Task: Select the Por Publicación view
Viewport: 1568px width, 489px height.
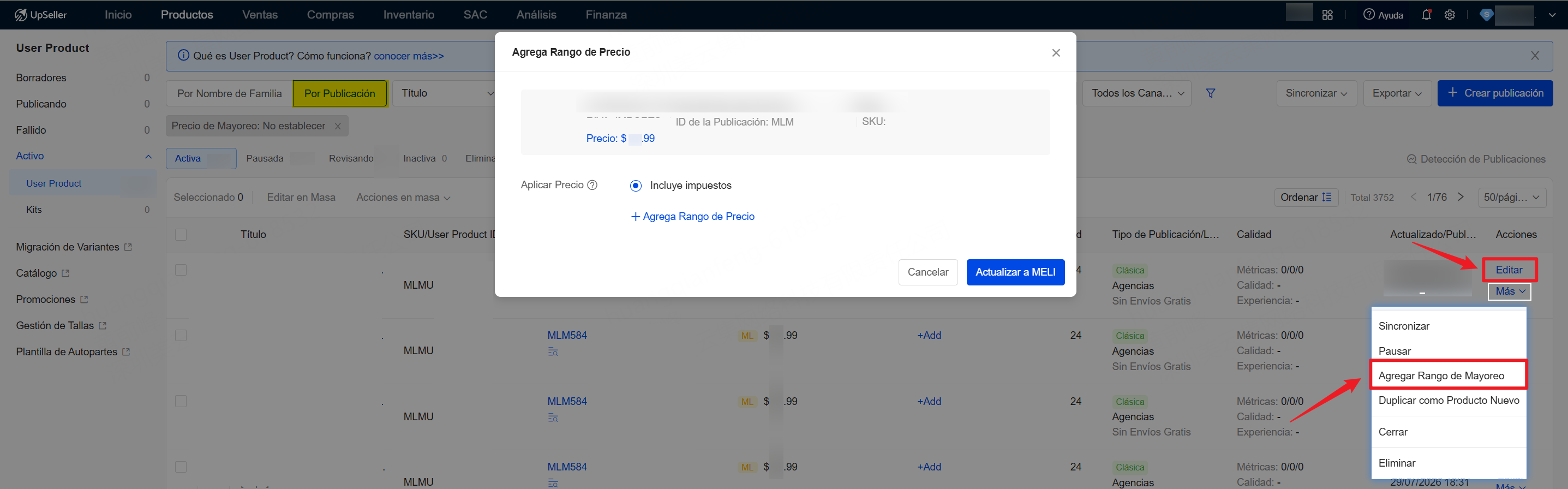Action: (x=340, y=94)
